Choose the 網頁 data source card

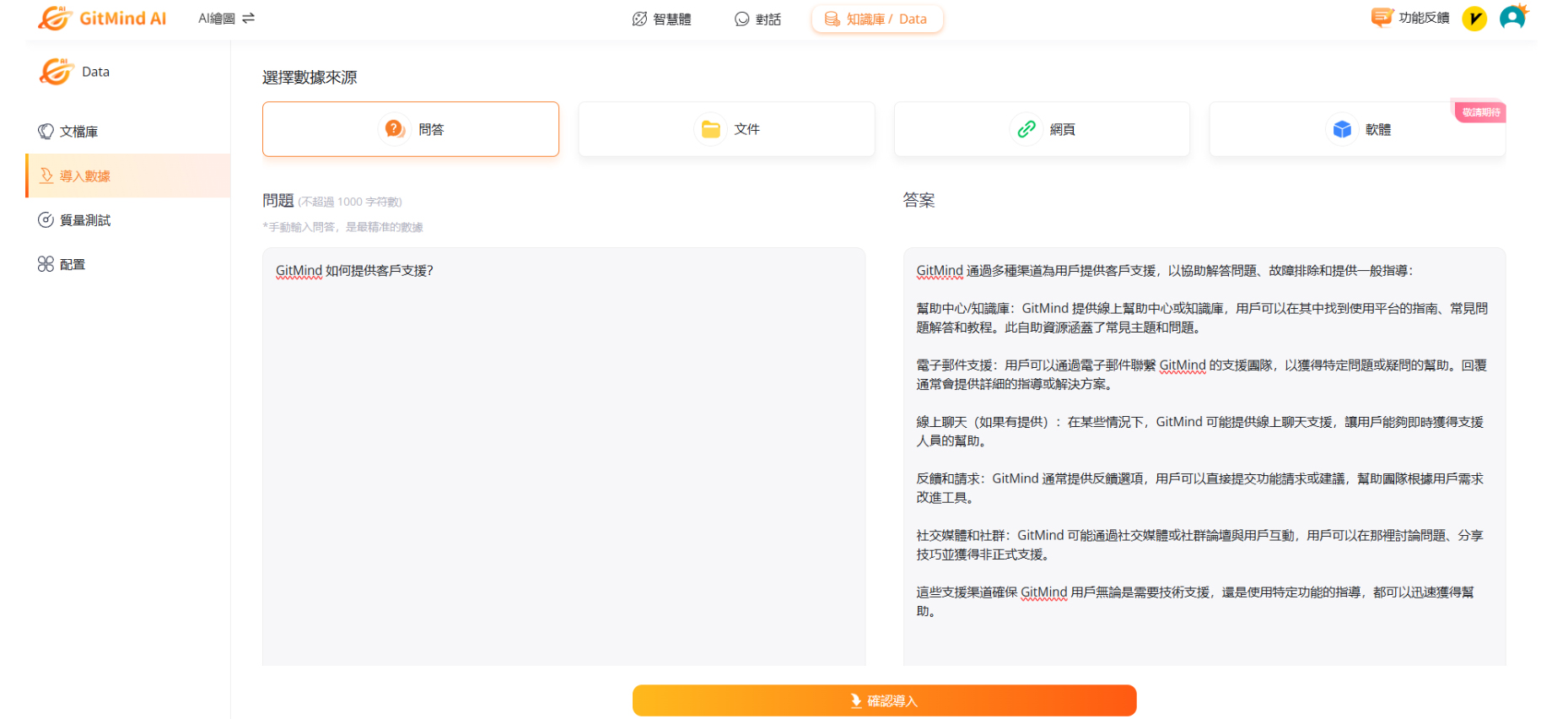[x=1042, y=129]
